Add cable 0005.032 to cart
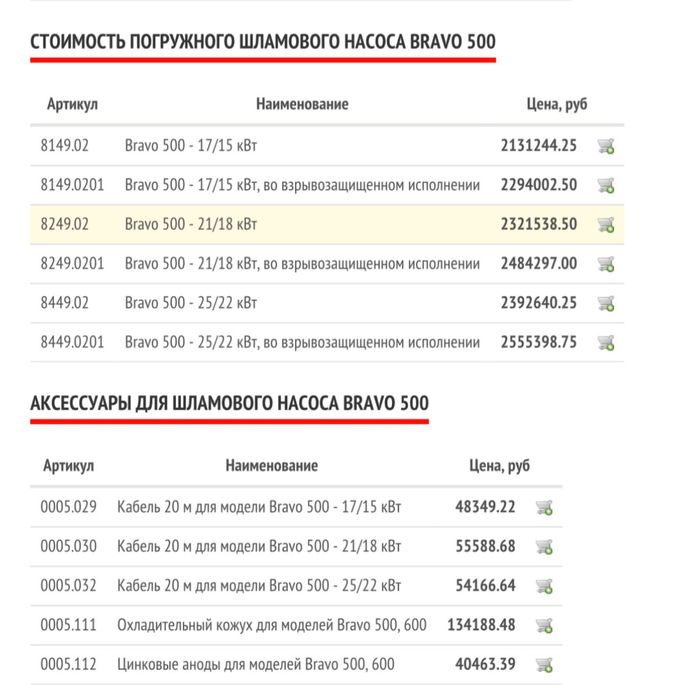689x700 pixels. [544, 586]
